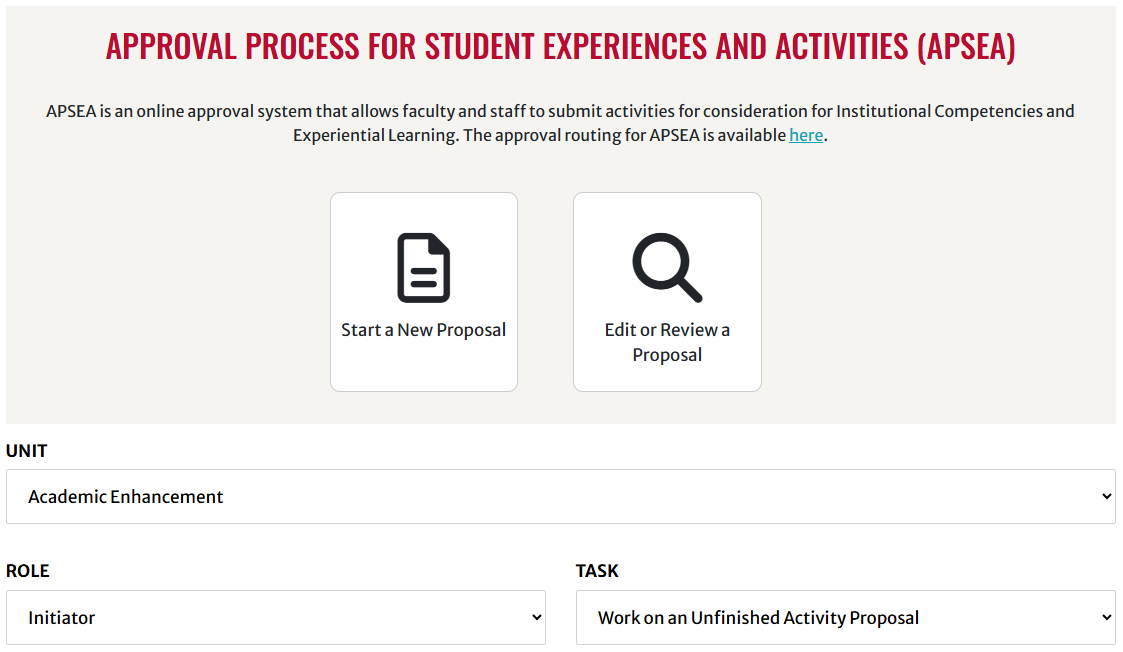Open the UNIT dropdown menu
Screen dimensions: 1123x652
coord(561,497)
